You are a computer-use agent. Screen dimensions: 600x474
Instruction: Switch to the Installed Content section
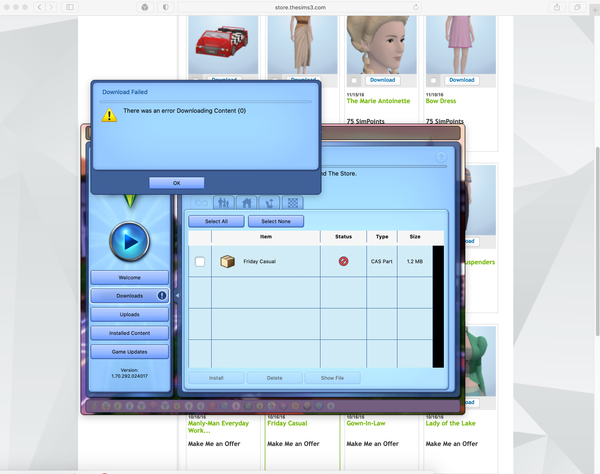click(x=130, y=333)
